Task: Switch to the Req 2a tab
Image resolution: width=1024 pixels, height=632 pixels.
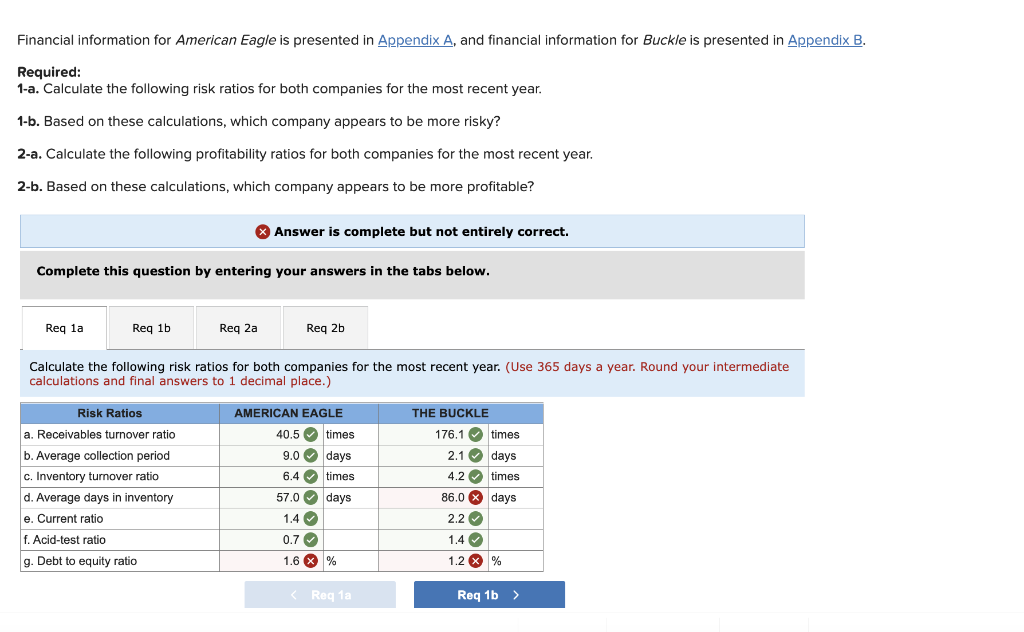Action: point(238,328)
